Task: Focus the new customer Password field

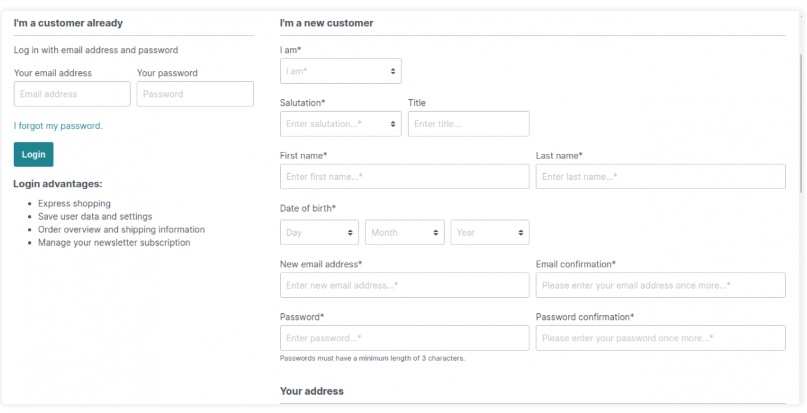Action: point(404,338)
